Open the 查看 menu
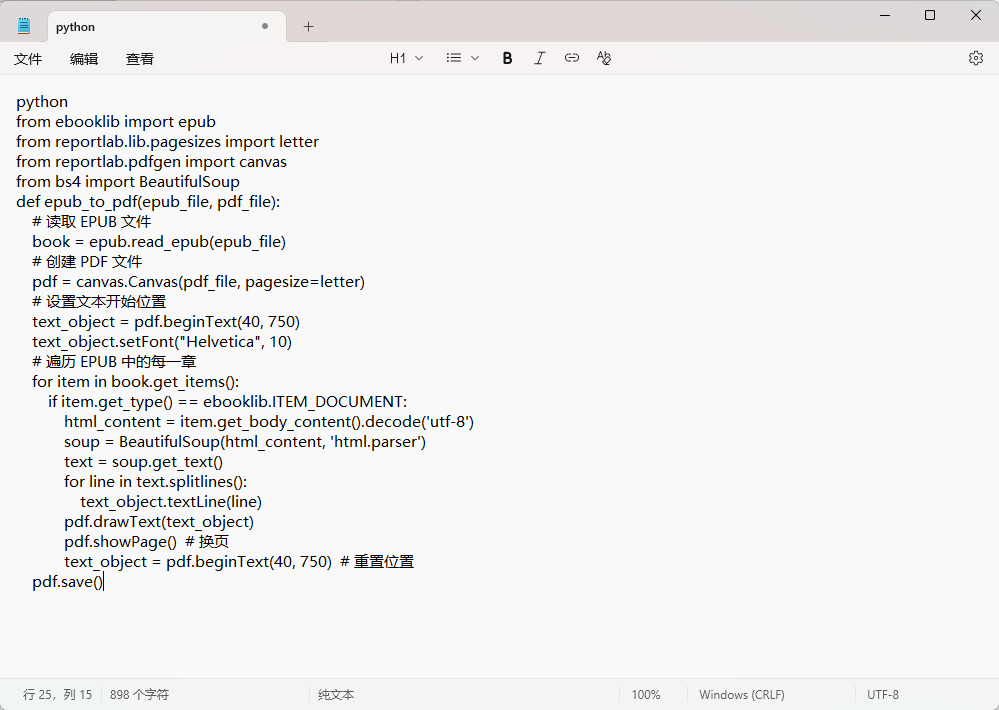Viewport: 999px width, 710px height. pyautogui.click(x=140, y=59)
